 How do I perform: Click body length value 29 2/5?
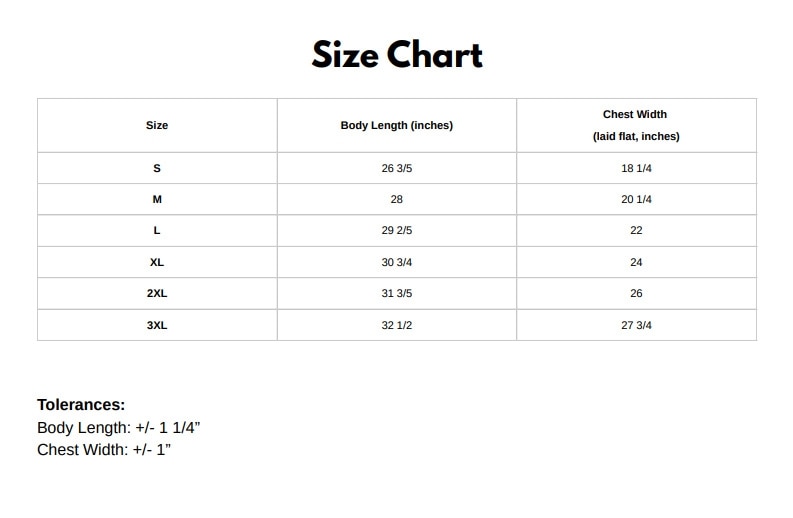point(397,230)
